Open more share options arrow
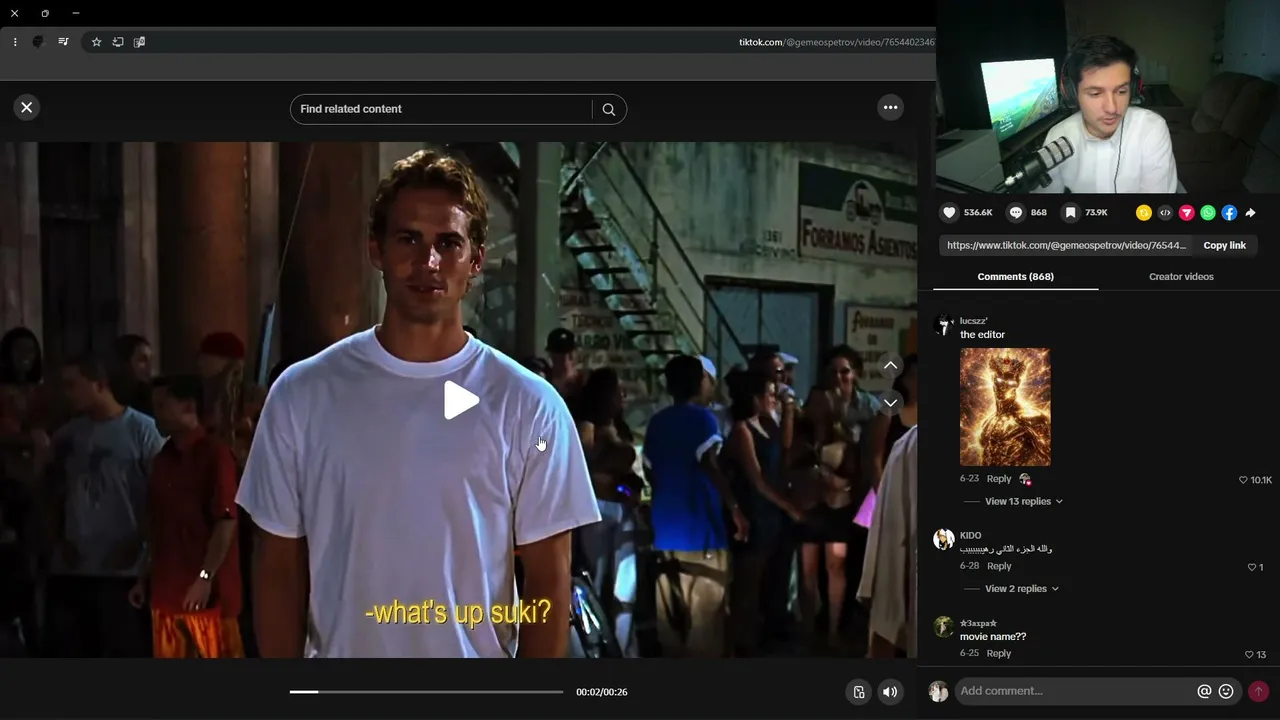The image size is (1280, 720). 1250,213
